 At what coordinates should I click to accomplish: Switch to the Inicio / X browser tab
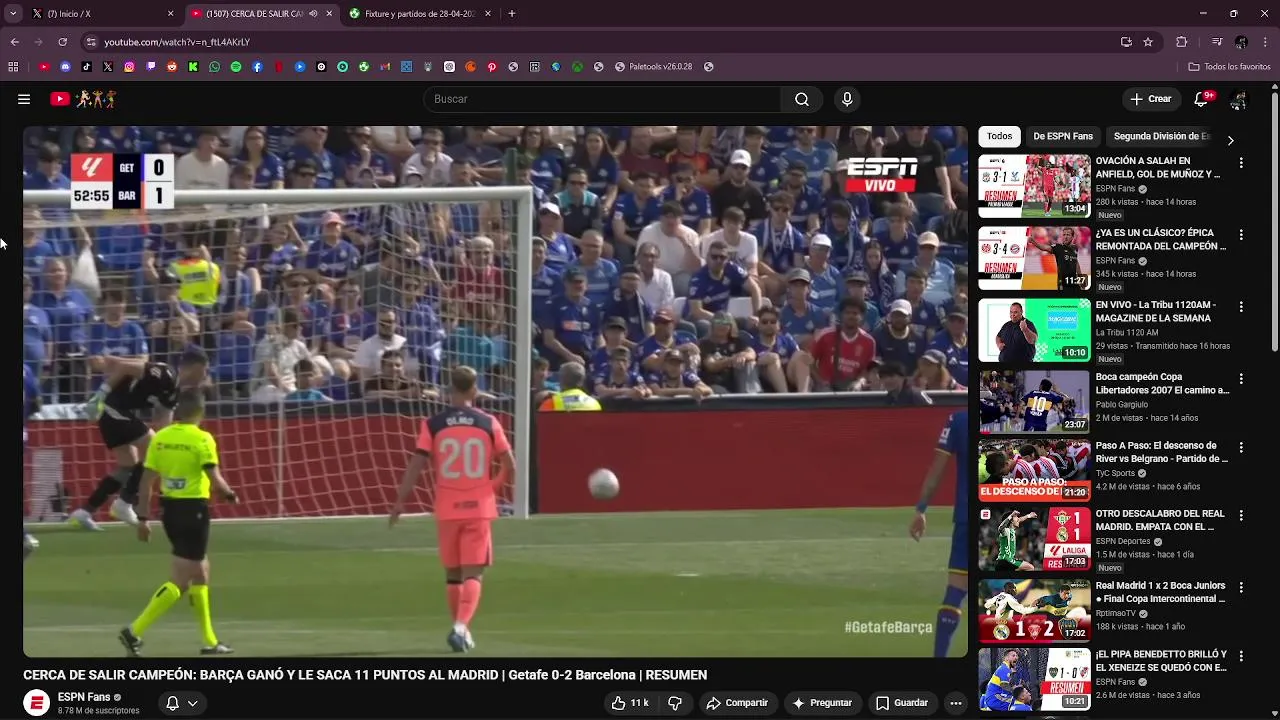(103, 14)
